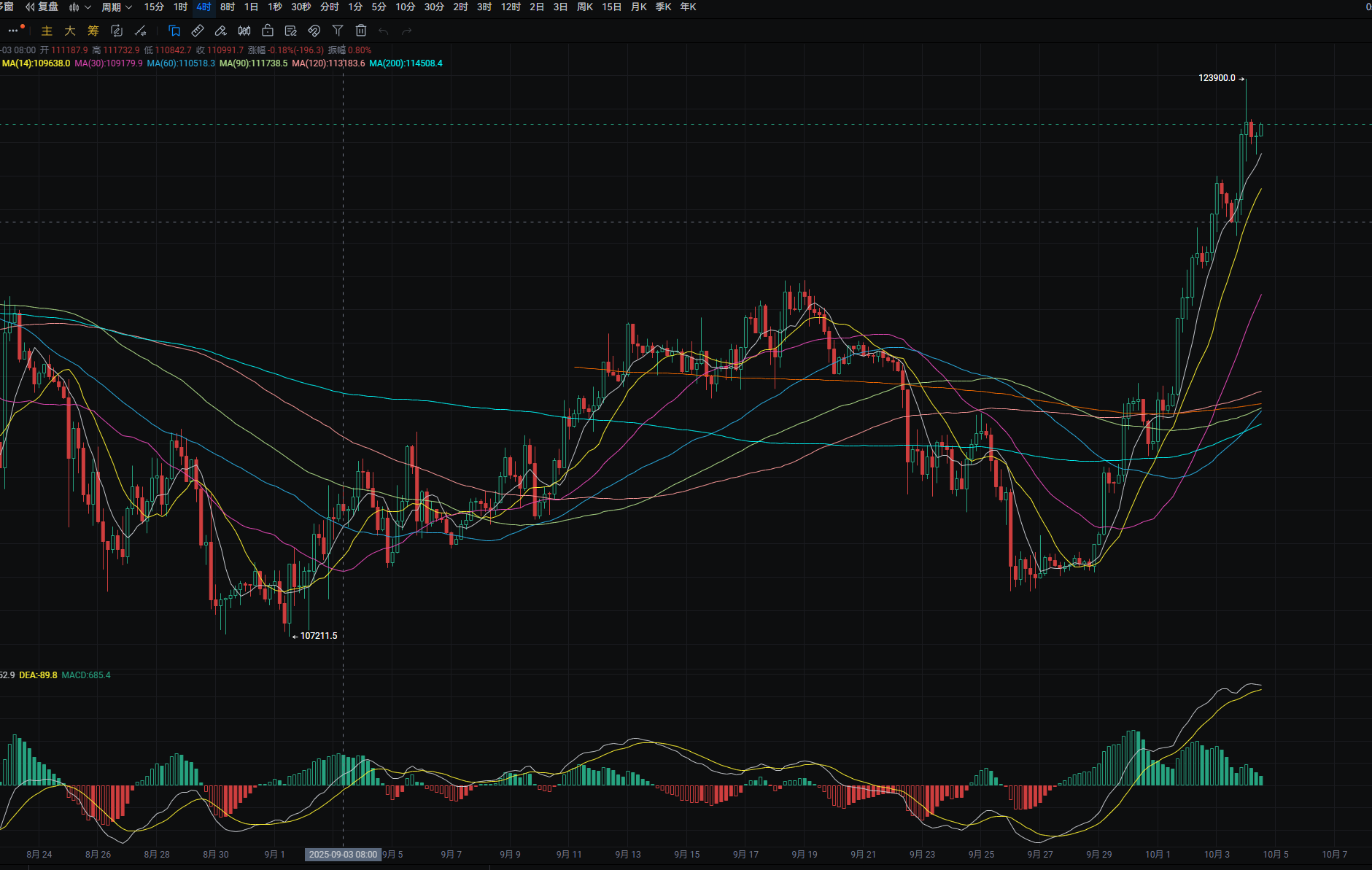
Task: Click the lock drawings icon
Action: 268,31
